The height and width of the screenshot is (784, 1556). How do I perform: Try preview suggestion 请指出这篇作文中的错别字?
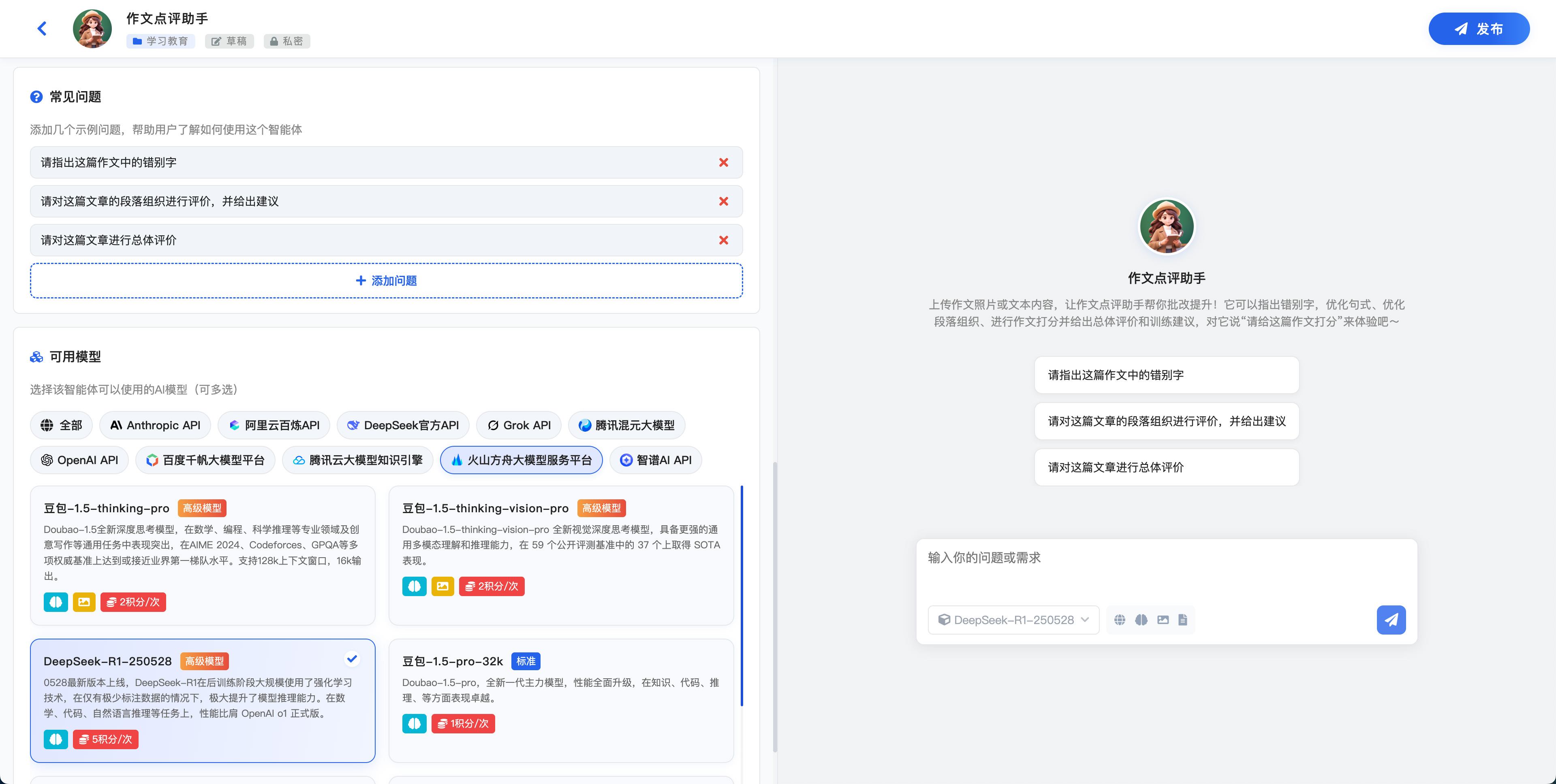point(1167,375)
